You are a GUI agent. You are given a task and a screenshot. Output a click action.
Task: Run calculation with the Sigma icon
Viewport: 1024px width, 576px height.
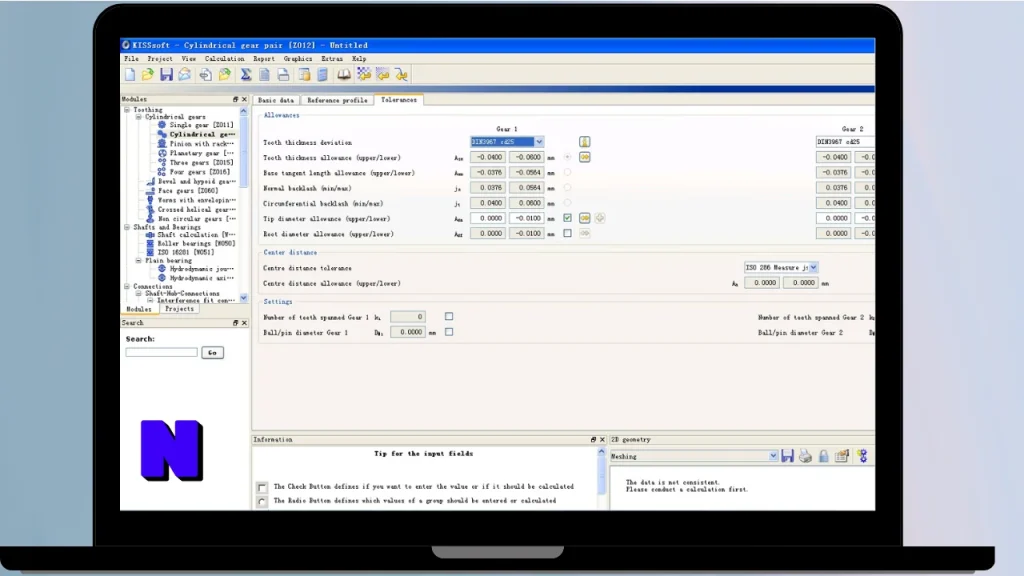click(x=246, y=74)
